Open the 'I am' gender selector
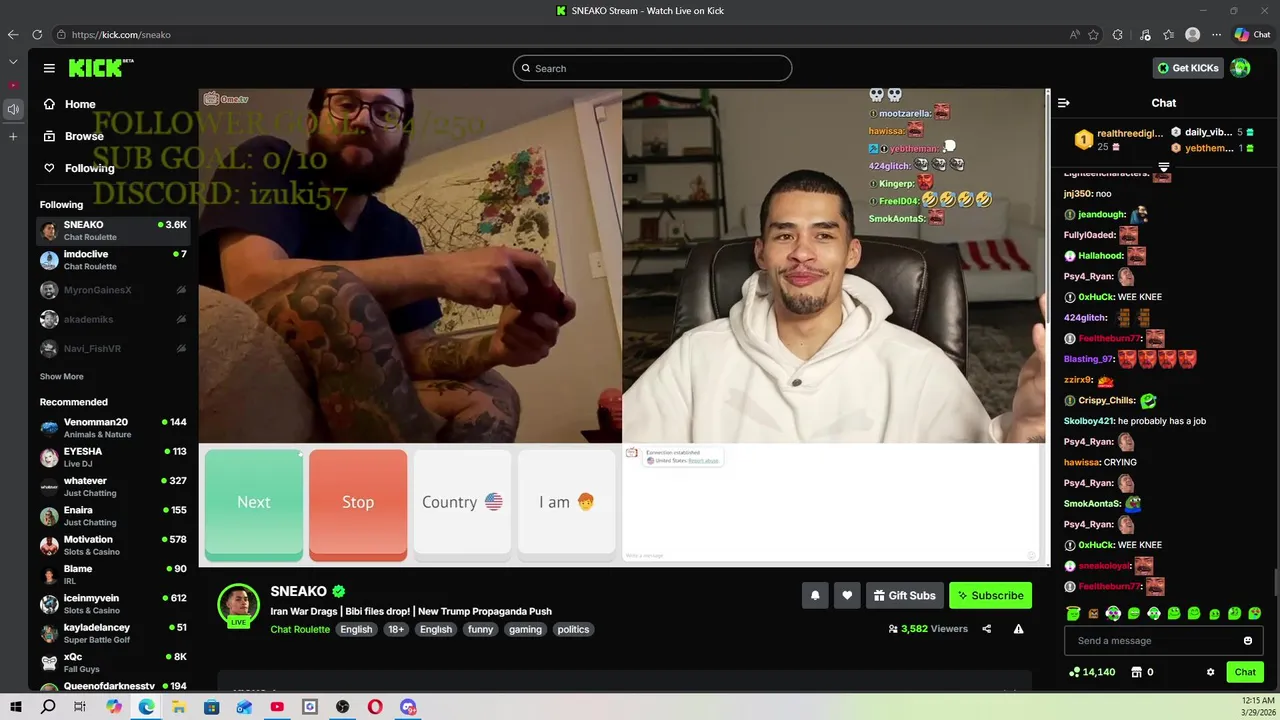Viewport: 1280px width, 720px height. point(566,503)
